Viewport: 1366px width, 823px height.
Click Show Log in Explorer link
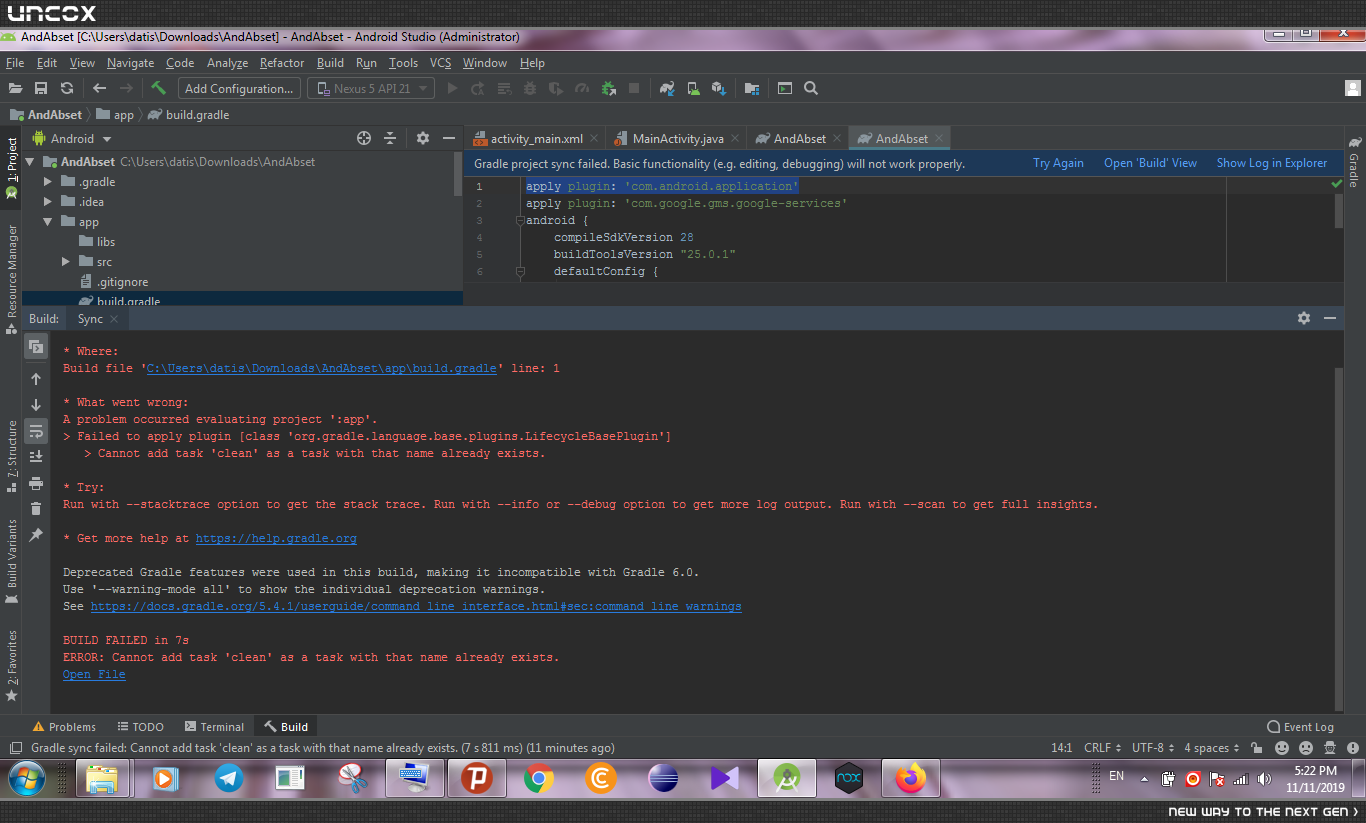(x=1272, y=163)
